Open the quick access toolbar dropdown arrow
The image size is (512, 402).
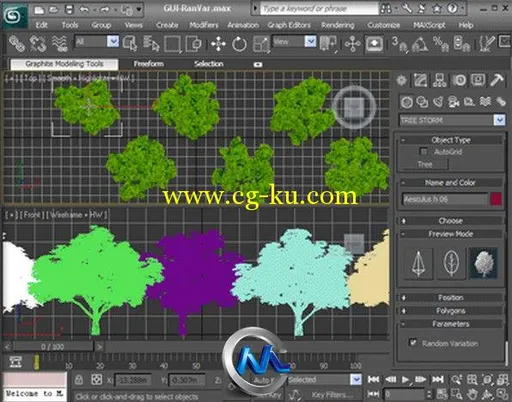[139, 9]
